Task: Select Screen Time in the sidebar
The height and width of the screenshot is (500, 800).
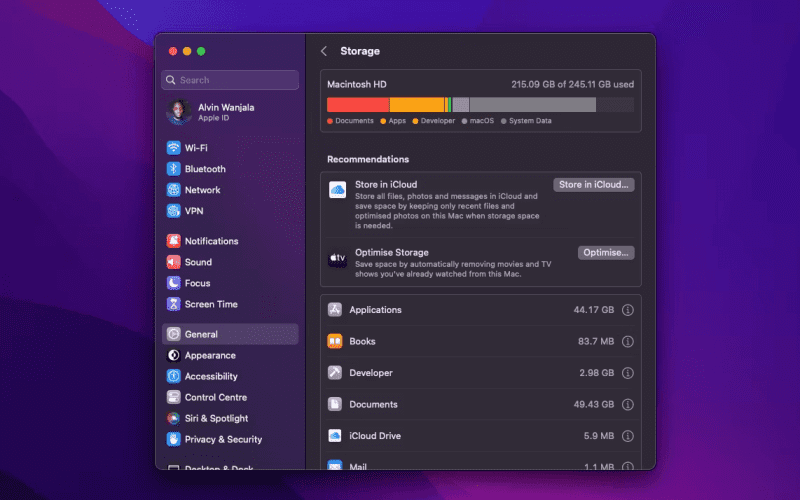Action: (x=211, y=304)
